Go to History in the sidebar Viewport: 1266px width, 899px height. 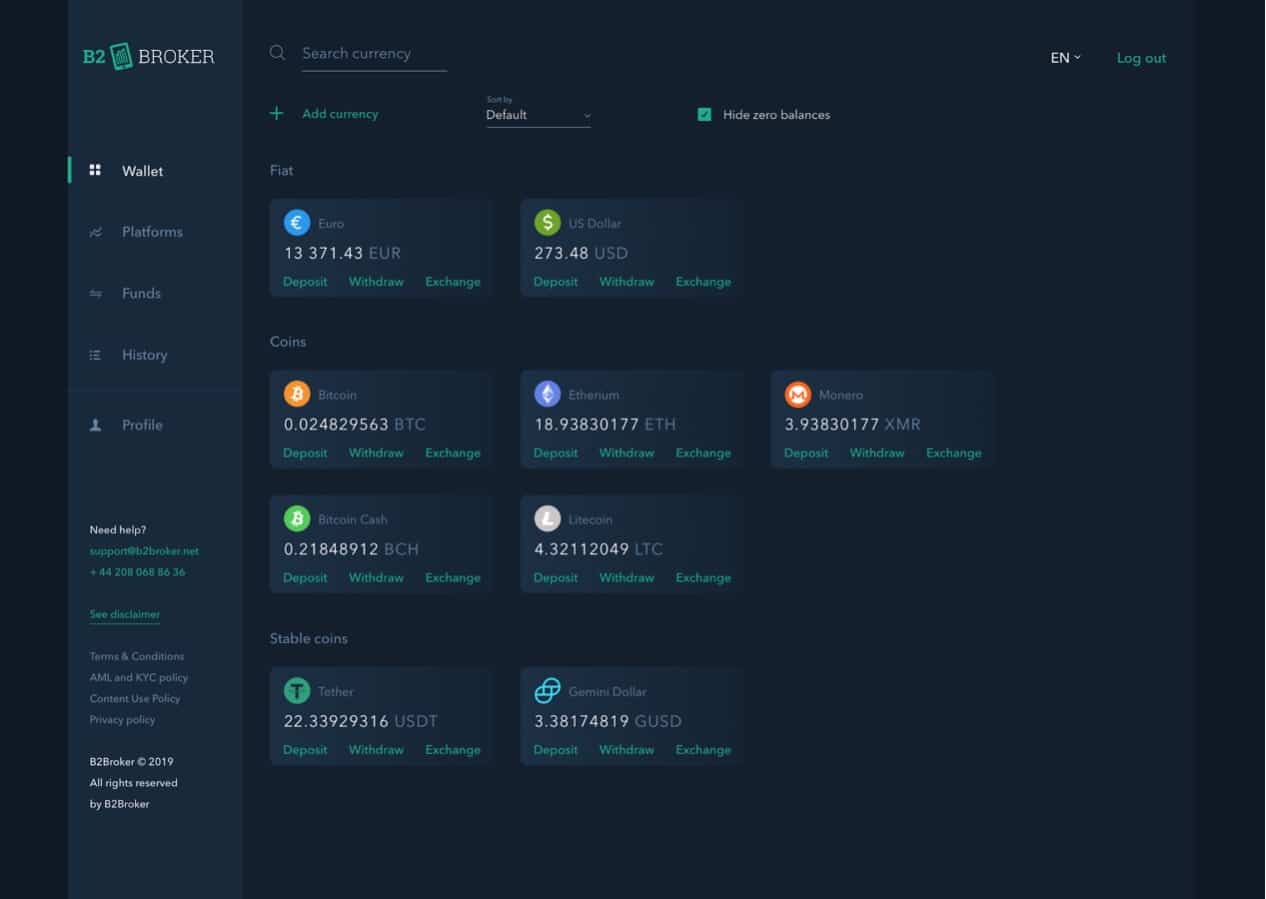[144, 355]
